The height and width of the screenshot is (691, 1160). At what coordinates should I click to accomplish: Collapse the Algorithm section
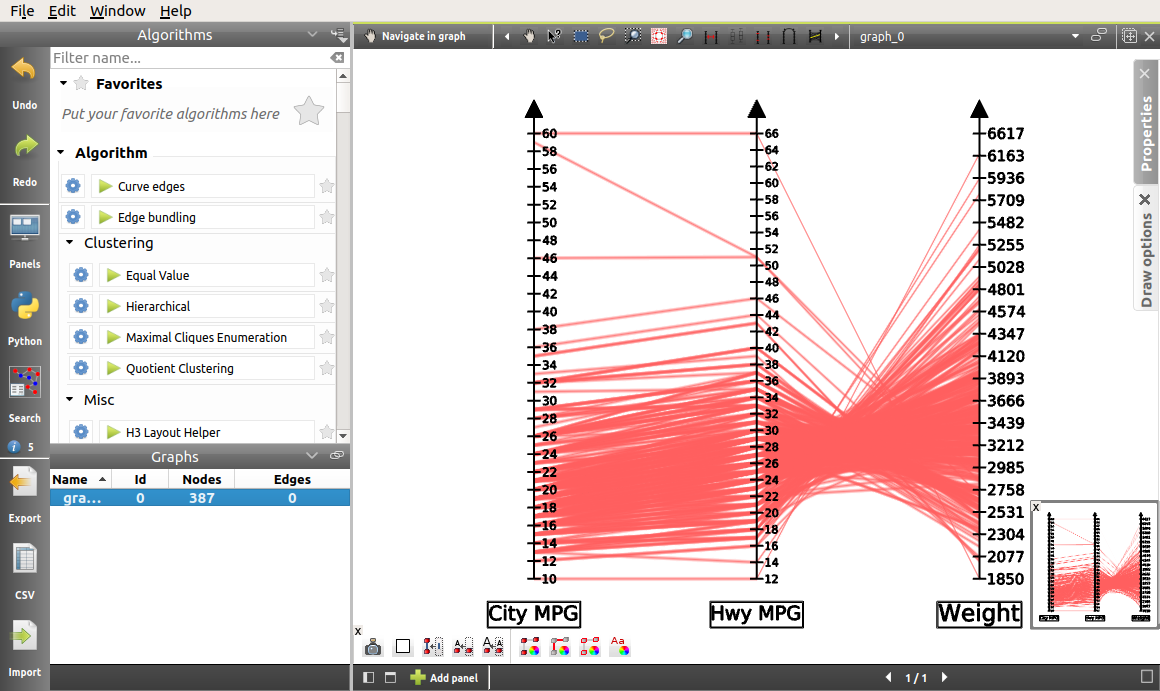click(61, 153)
